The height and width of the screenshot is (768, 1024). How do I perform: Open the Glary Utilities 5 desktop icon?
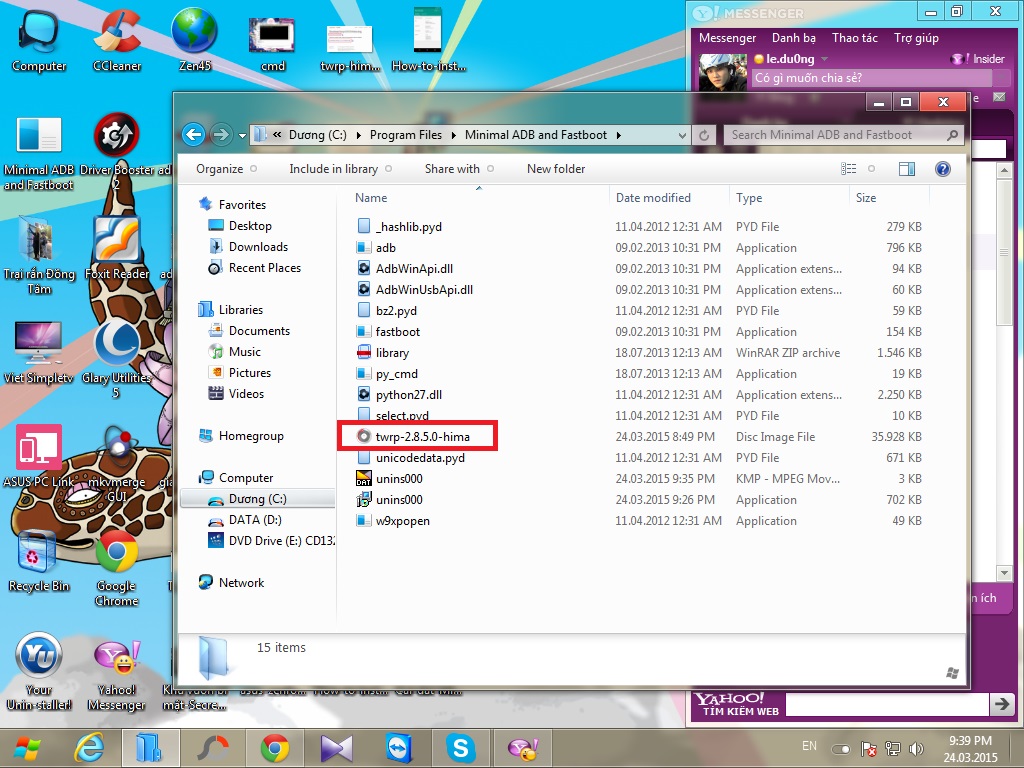(116, 358)
